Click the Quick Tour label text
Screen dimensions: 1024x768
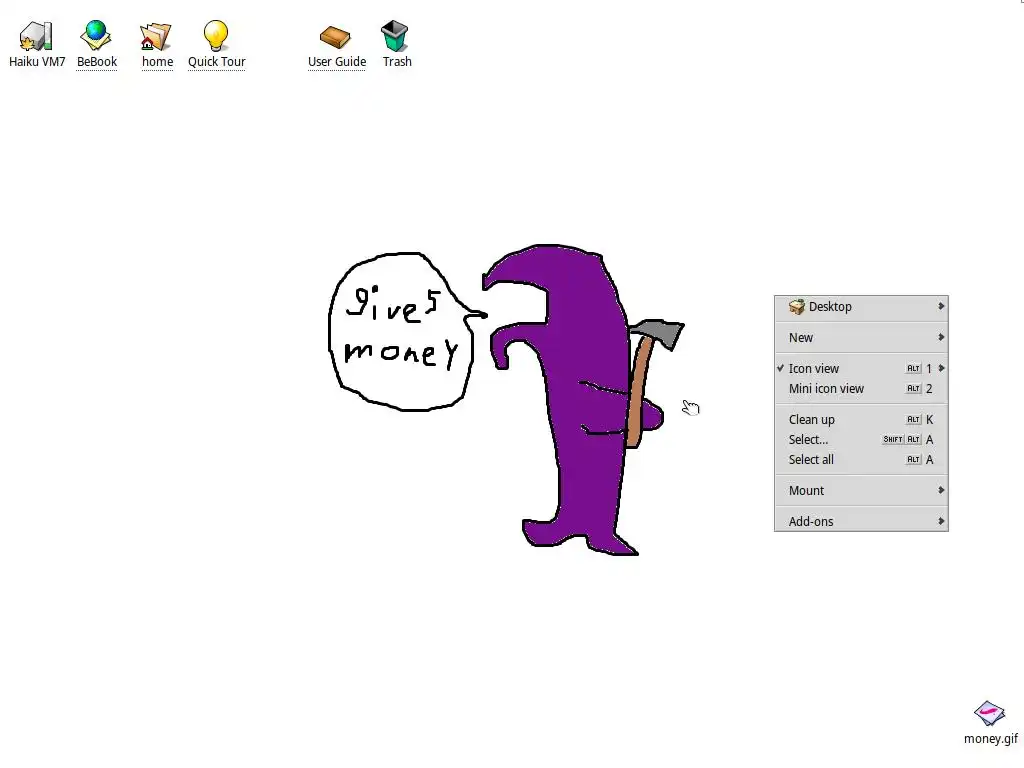point(217,61)
